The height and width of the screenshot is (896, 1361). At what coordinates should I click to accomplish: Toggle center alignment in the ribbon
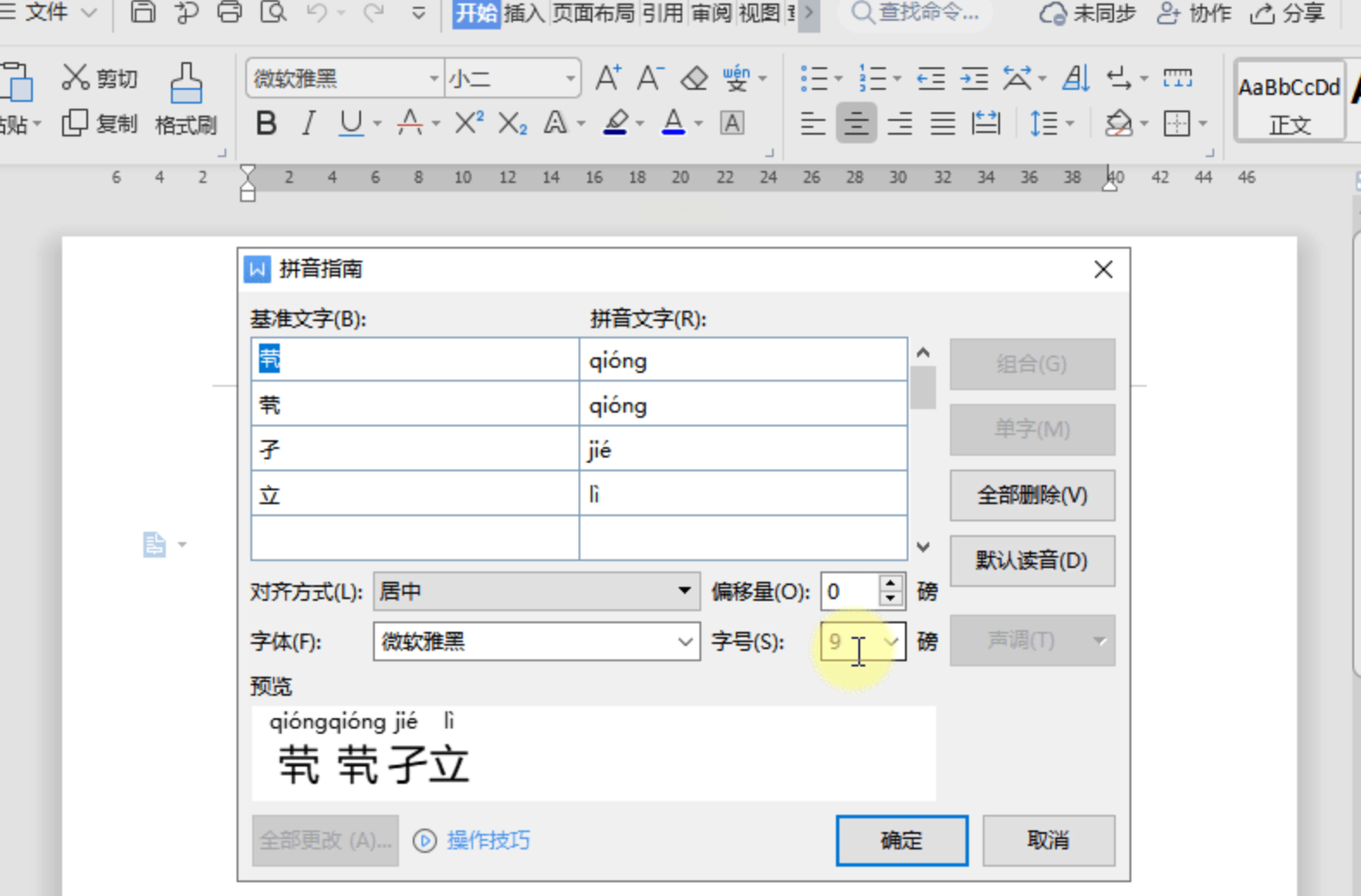(x=856, y=124)
